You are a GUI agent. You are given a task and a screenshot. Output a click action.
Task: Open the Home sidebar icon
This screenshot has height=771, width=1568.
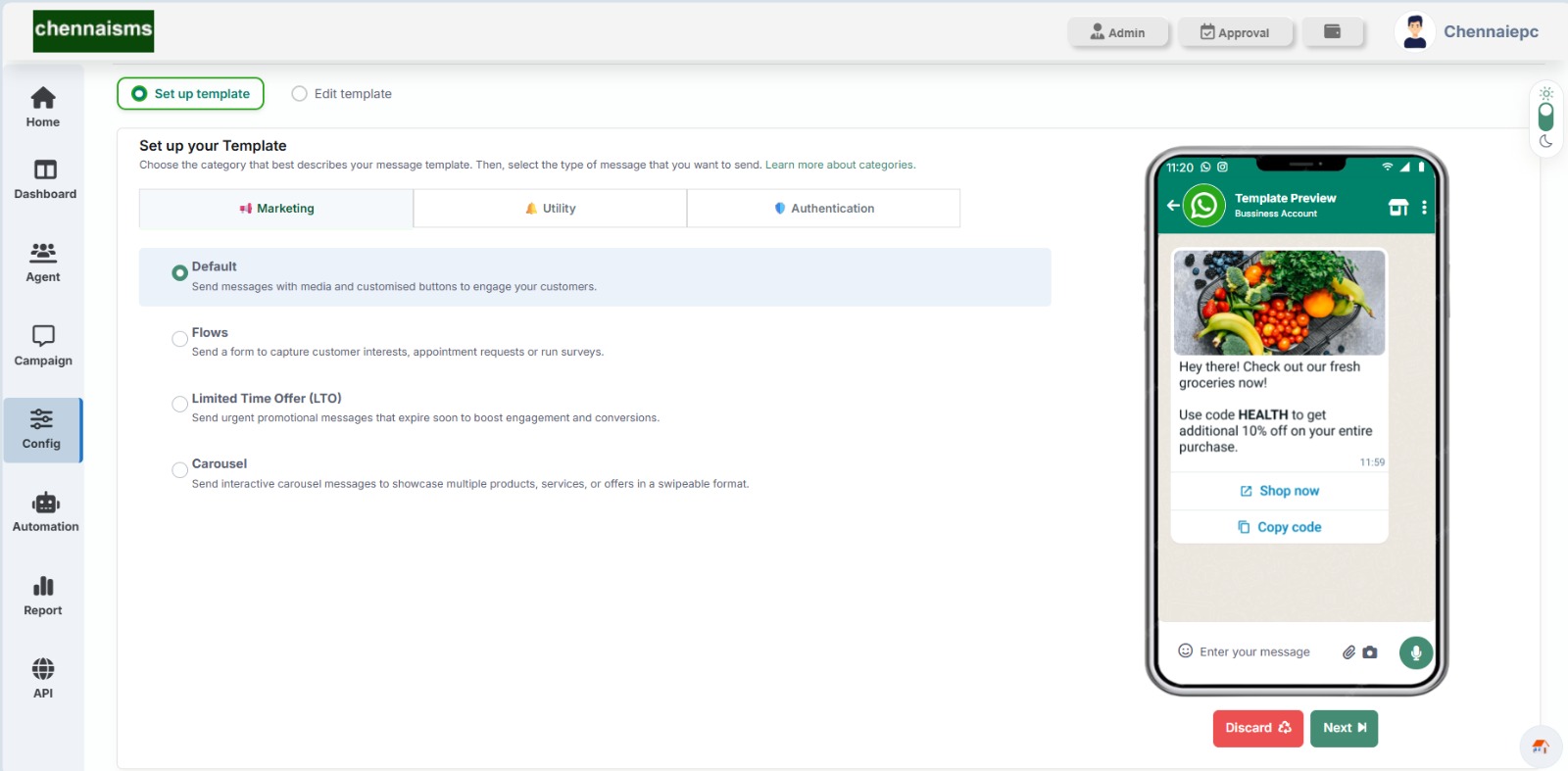(x=43, y=107)
